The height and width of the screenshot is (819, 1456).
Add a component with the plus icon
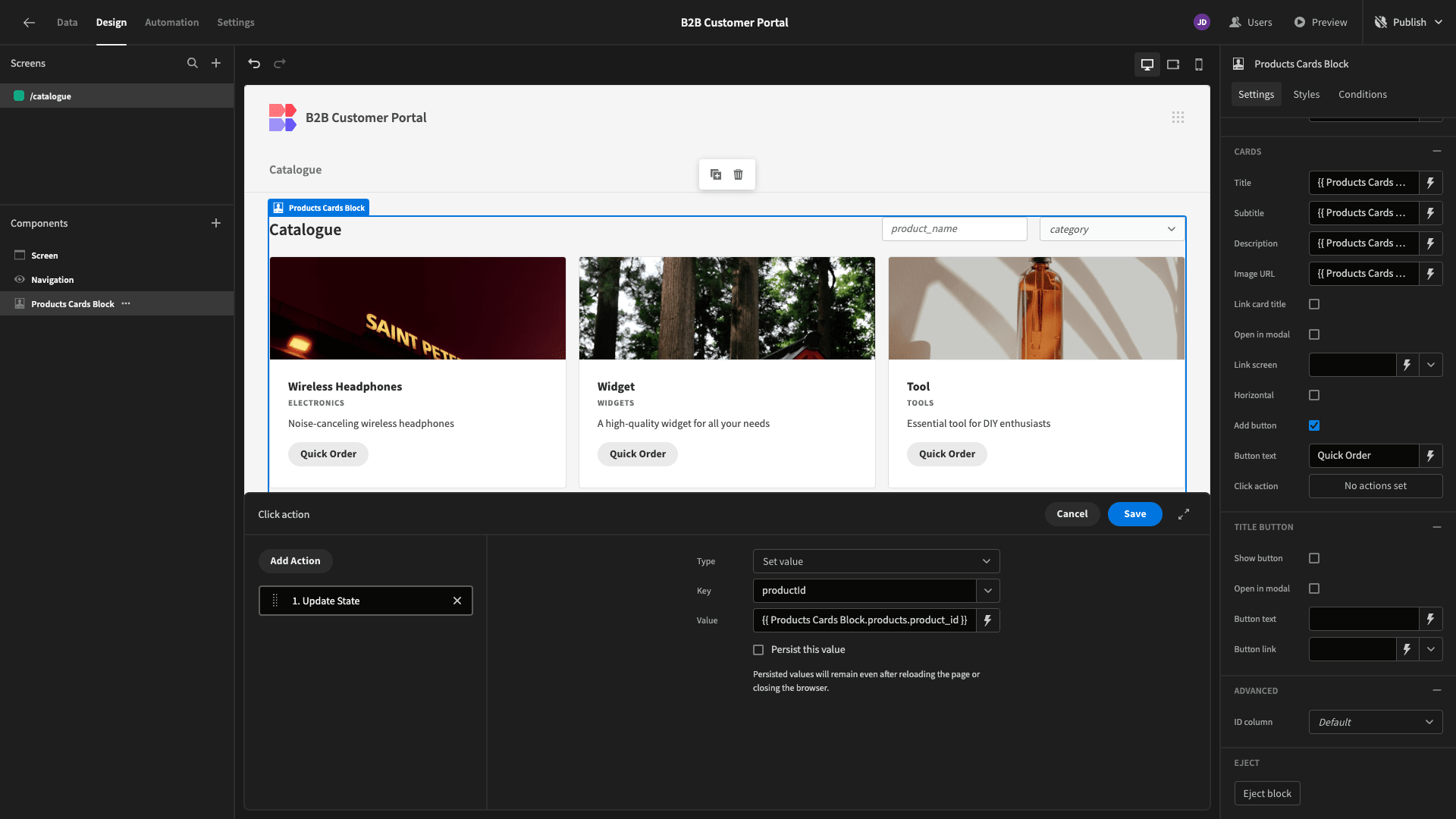point(216,223)
